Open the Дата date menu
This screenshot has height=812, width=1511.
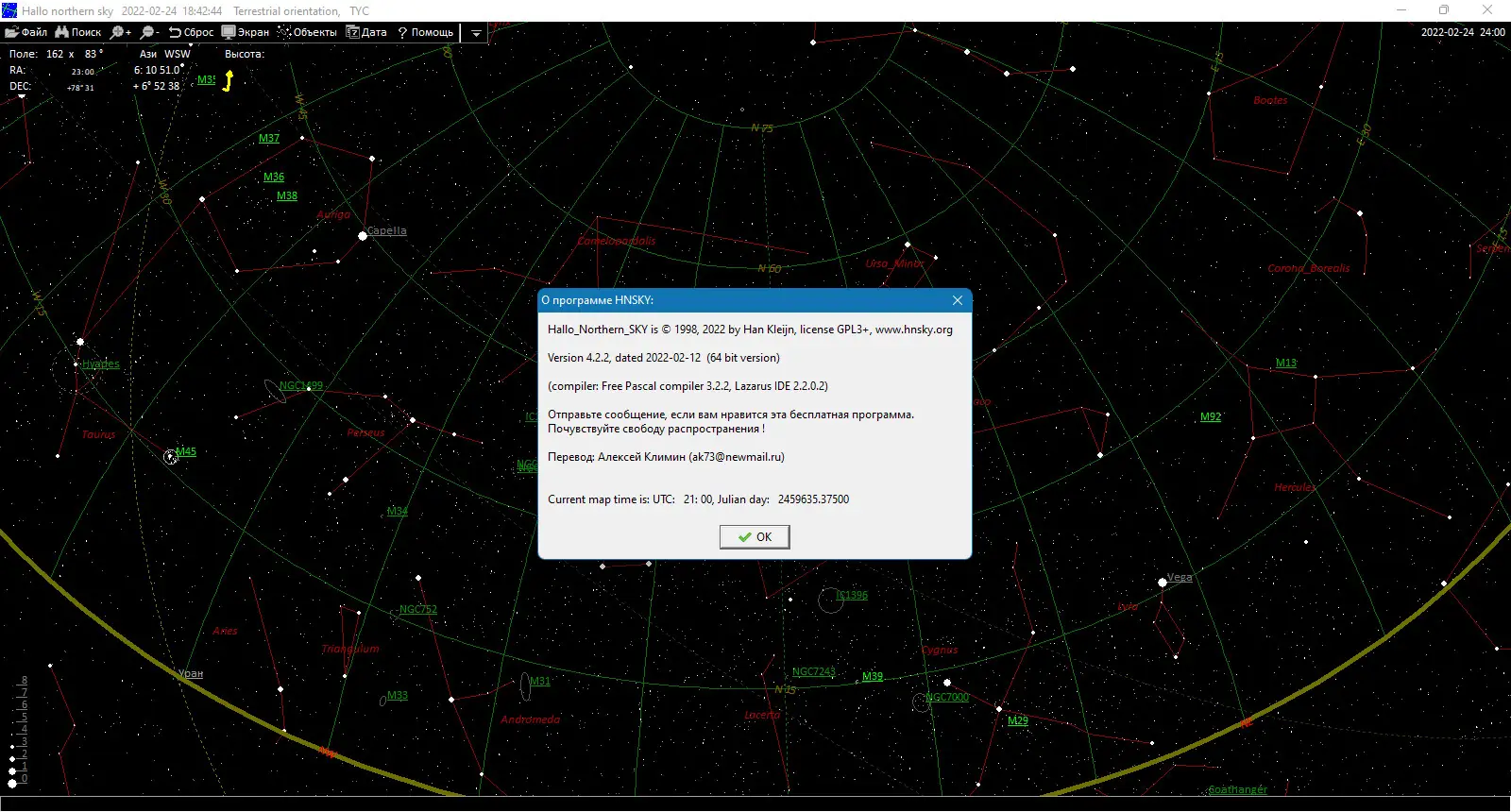(x=366, y=32)
